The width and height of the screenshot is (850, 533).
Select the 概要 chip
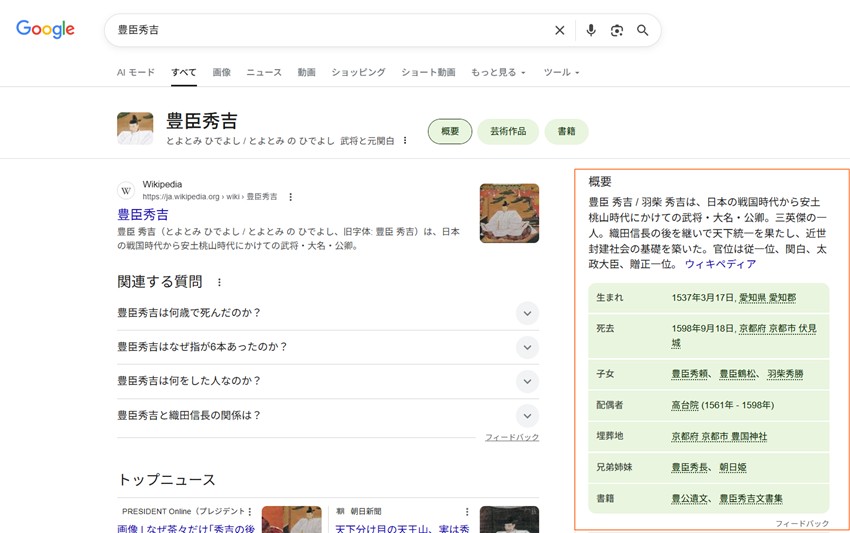(x=450, y=131)
